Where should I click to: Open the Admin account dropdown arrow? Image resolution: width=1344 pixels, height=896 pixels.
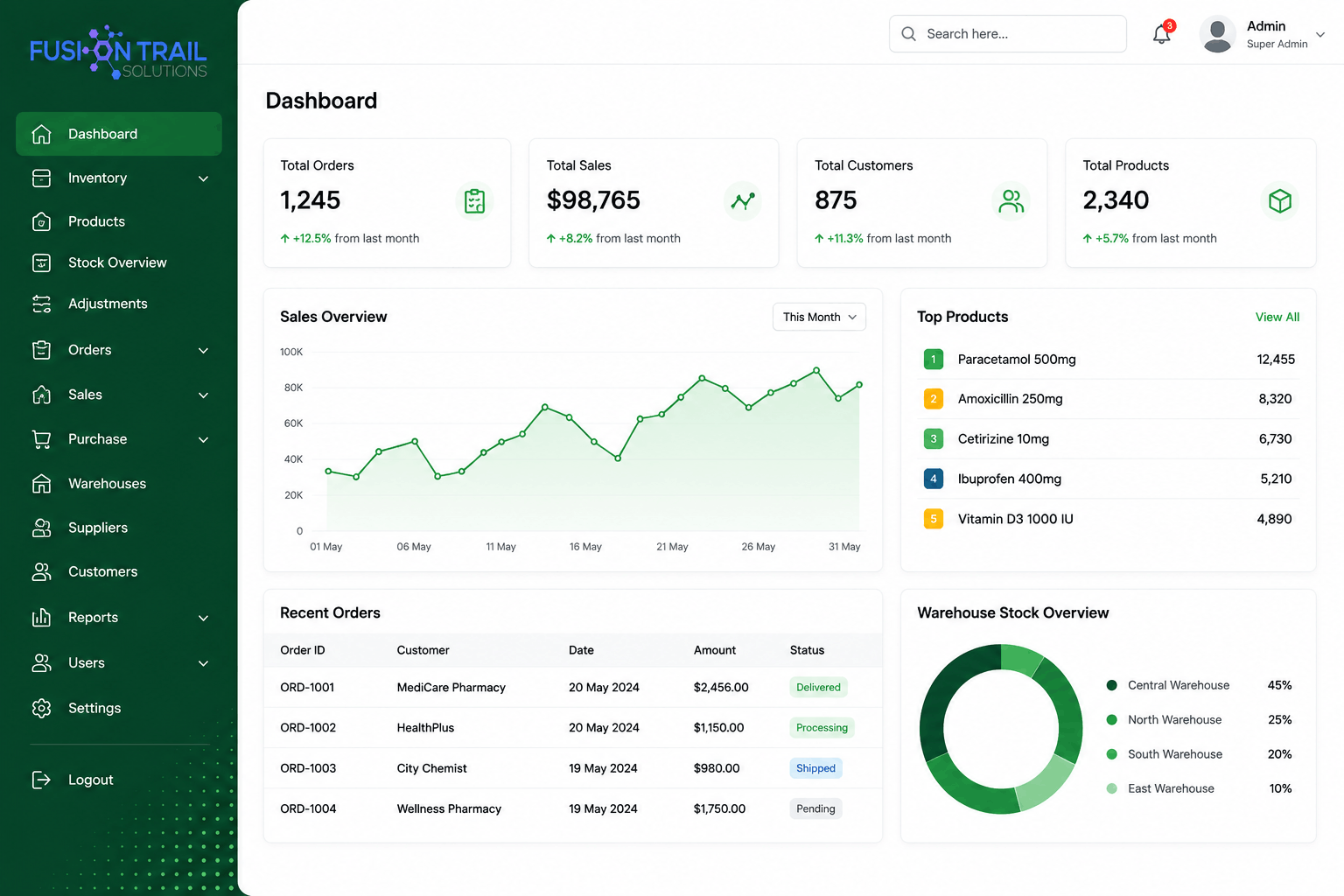tap(1320, 35)
